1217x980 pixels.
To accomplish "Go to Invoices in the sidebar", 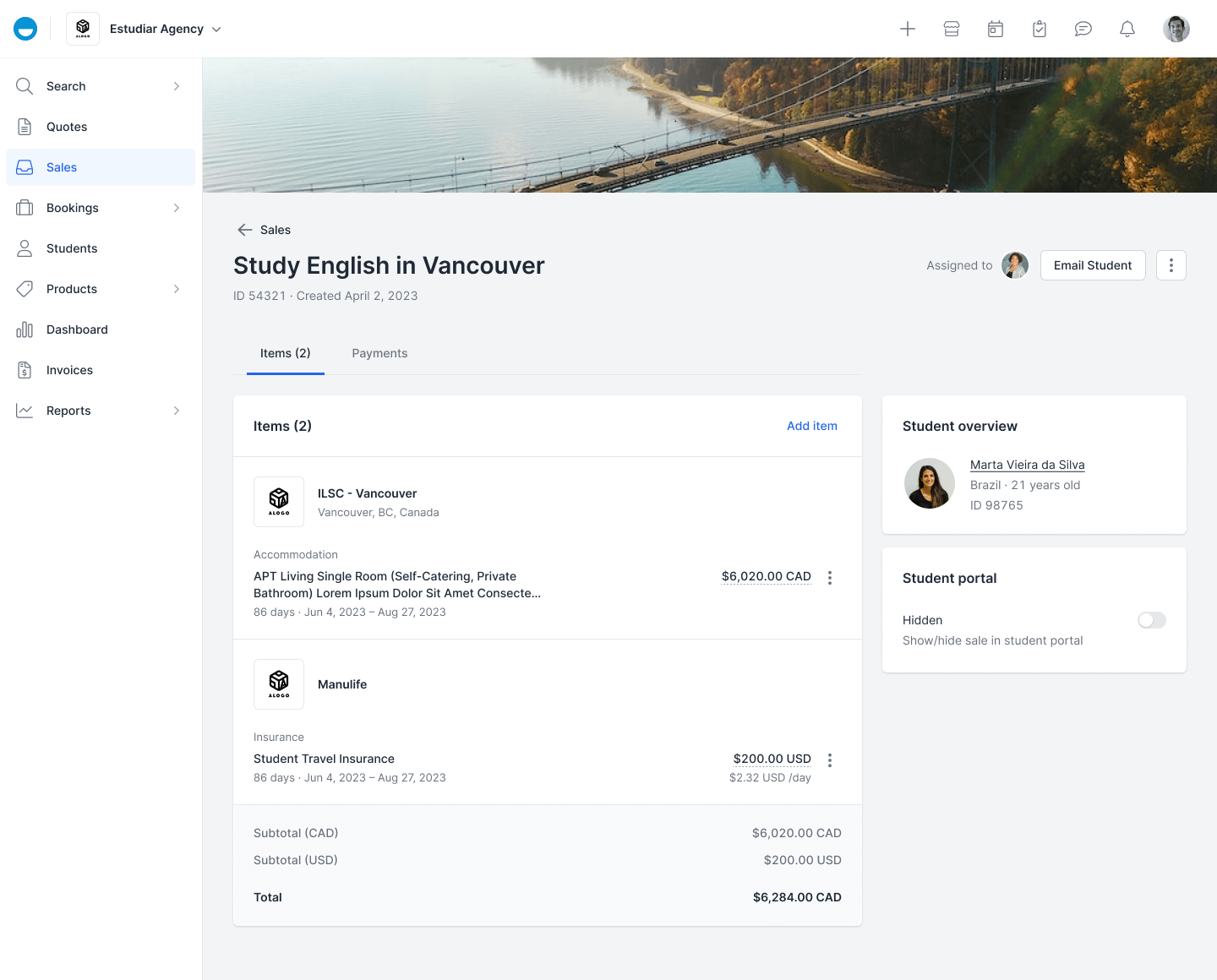I will (69, 370).
